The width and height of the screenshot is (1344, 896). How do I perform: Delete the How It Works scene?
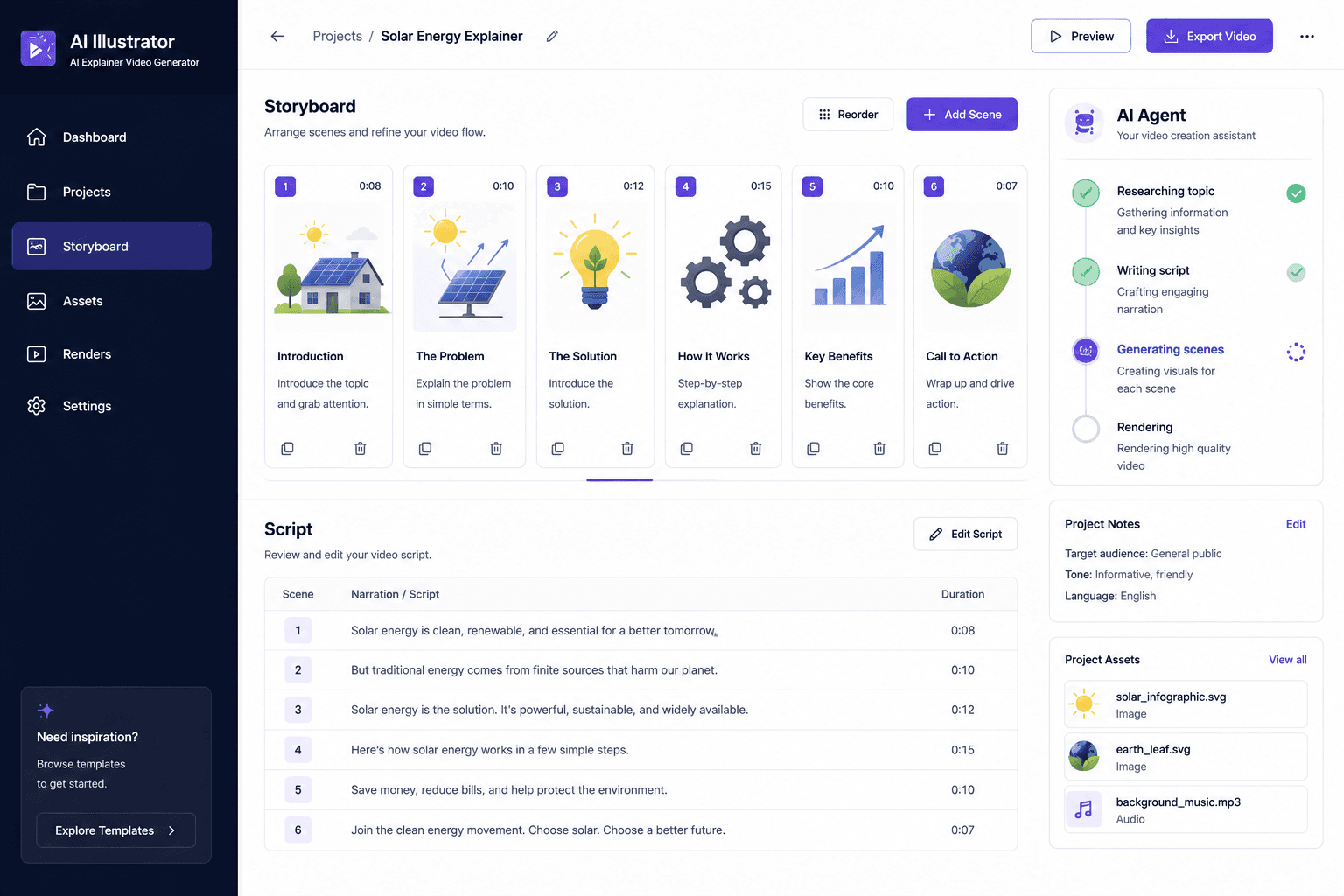tap(755, 449)
